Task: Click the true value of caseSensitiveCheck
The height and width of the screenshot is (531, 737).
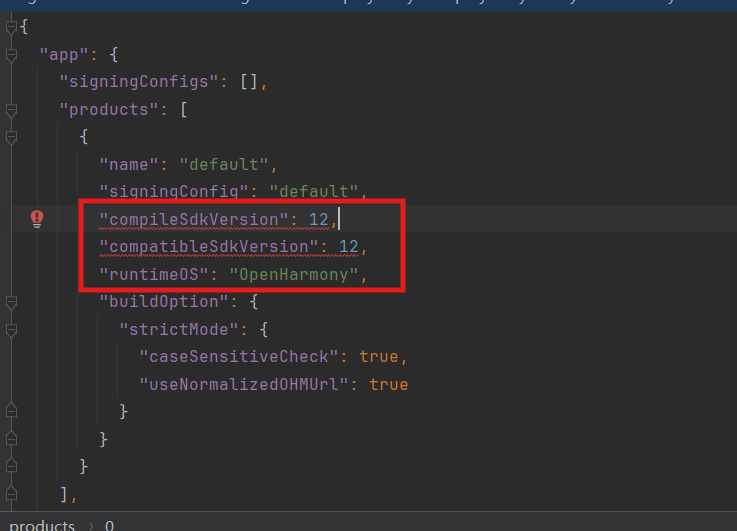Action: tap(379, 356)
